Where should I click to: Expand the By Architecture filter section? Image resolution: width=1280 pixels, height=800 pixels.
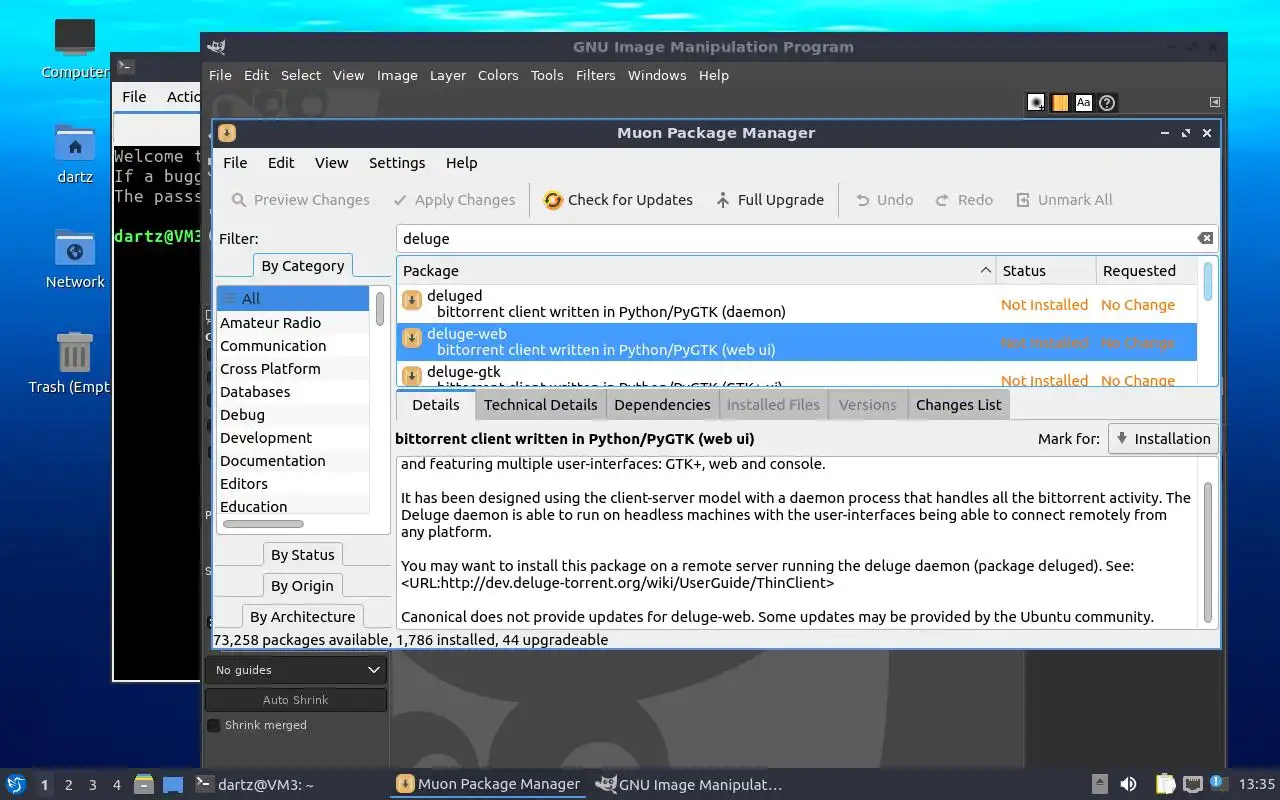point(303,617)
